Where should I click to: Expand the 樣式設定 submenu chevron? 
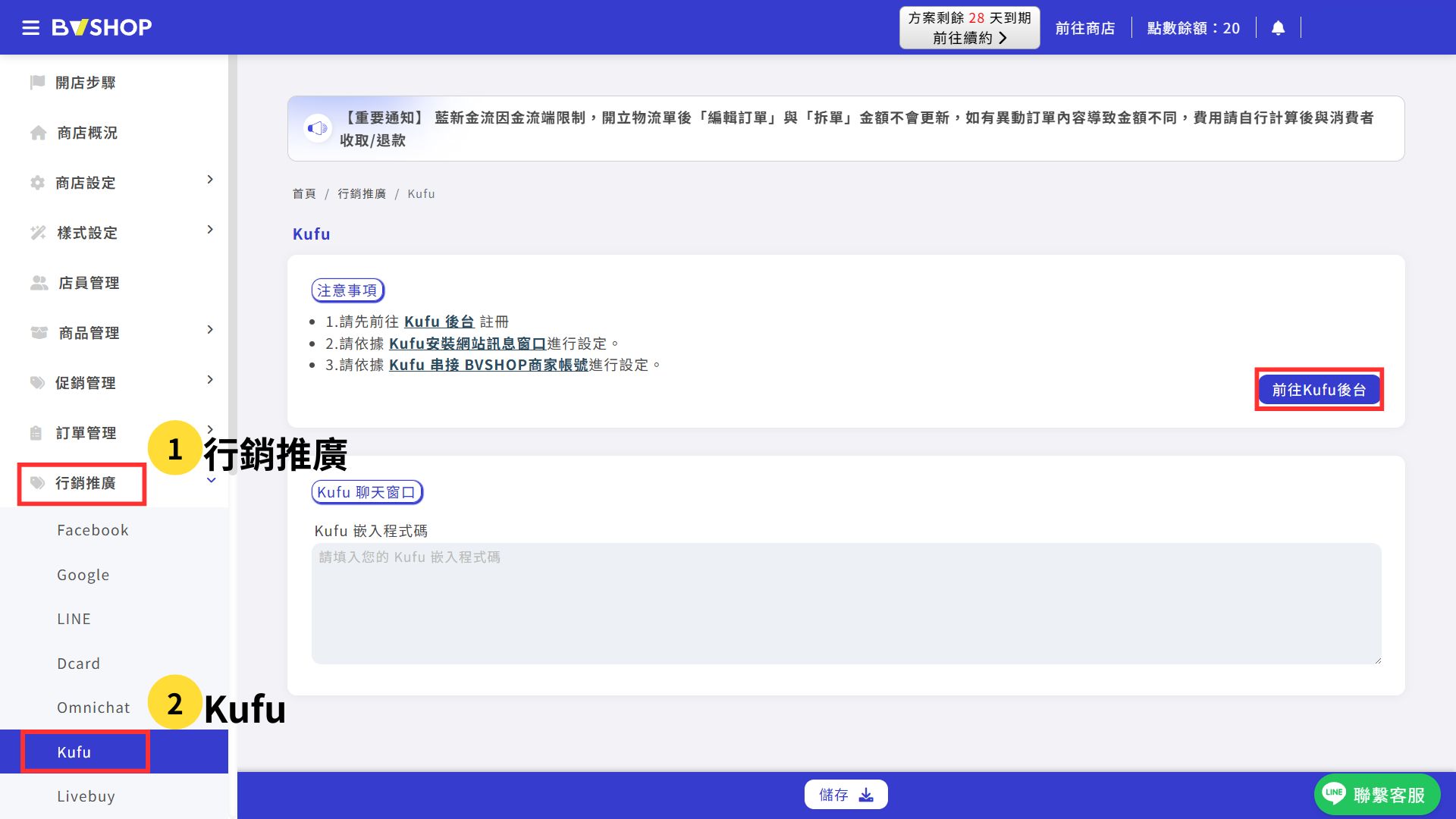tap(210, 230)
